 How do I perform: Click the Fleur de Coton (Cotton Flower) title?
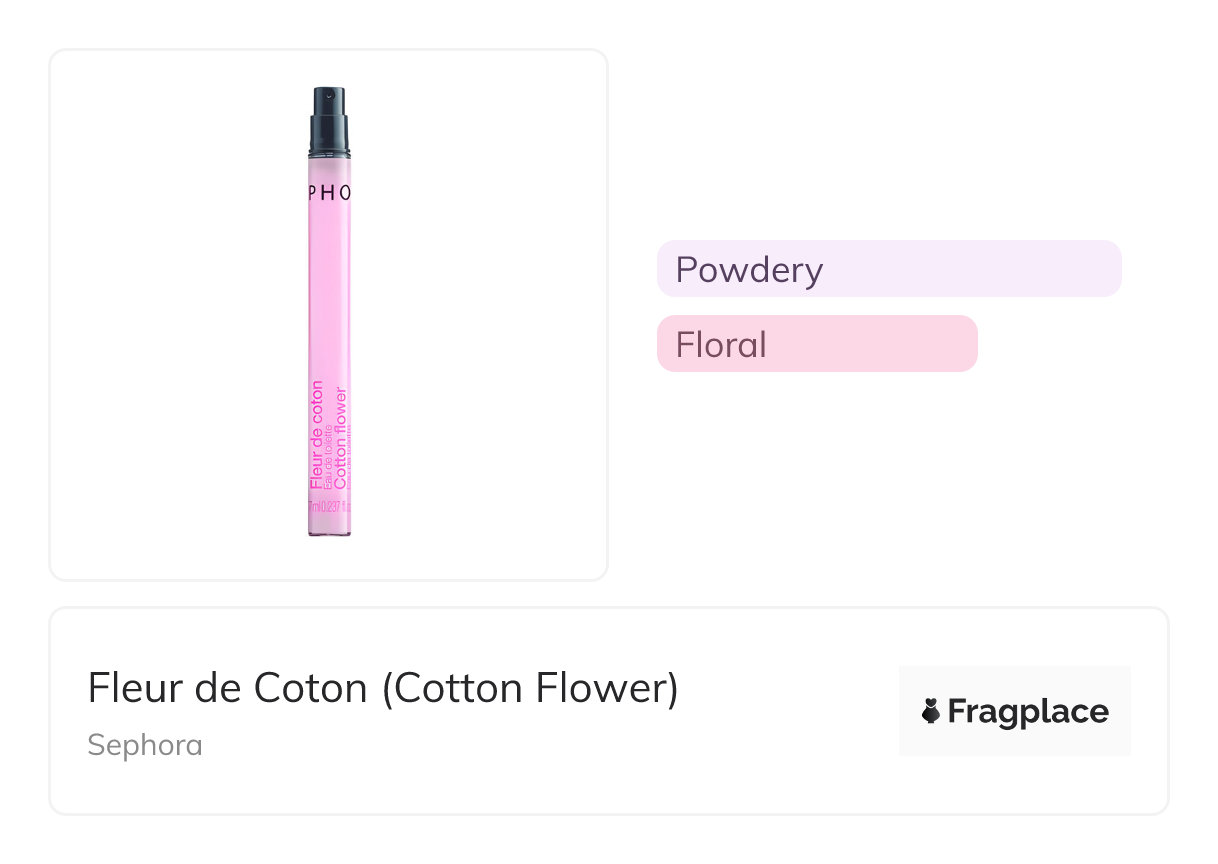coord(383,689)
